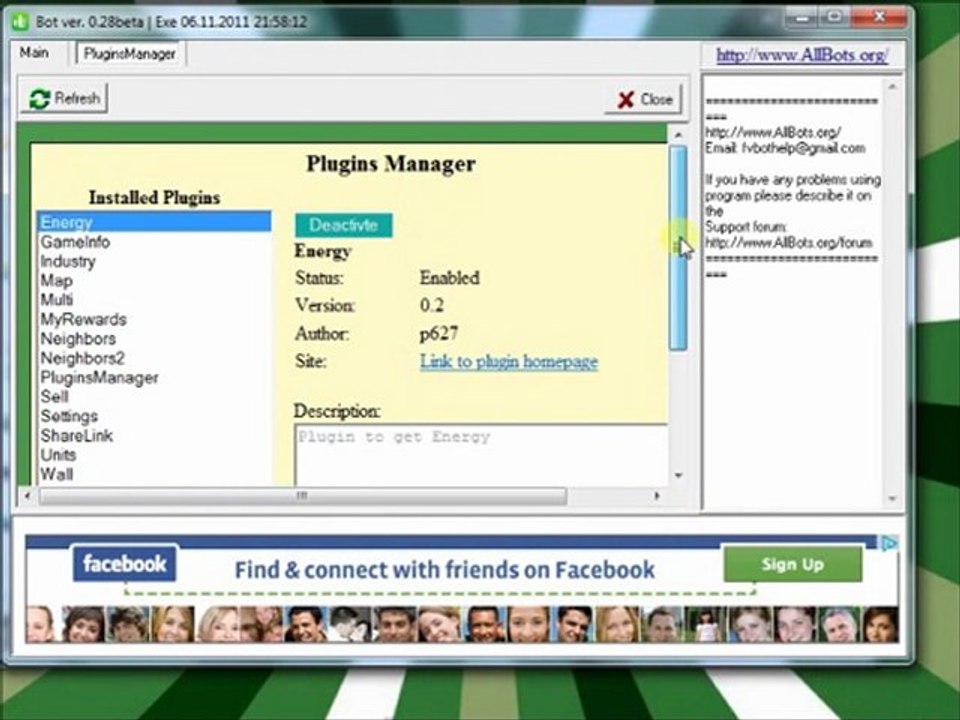Click the Close button with red X
This screenshot has width=960, height=720.
click(643, 99)
